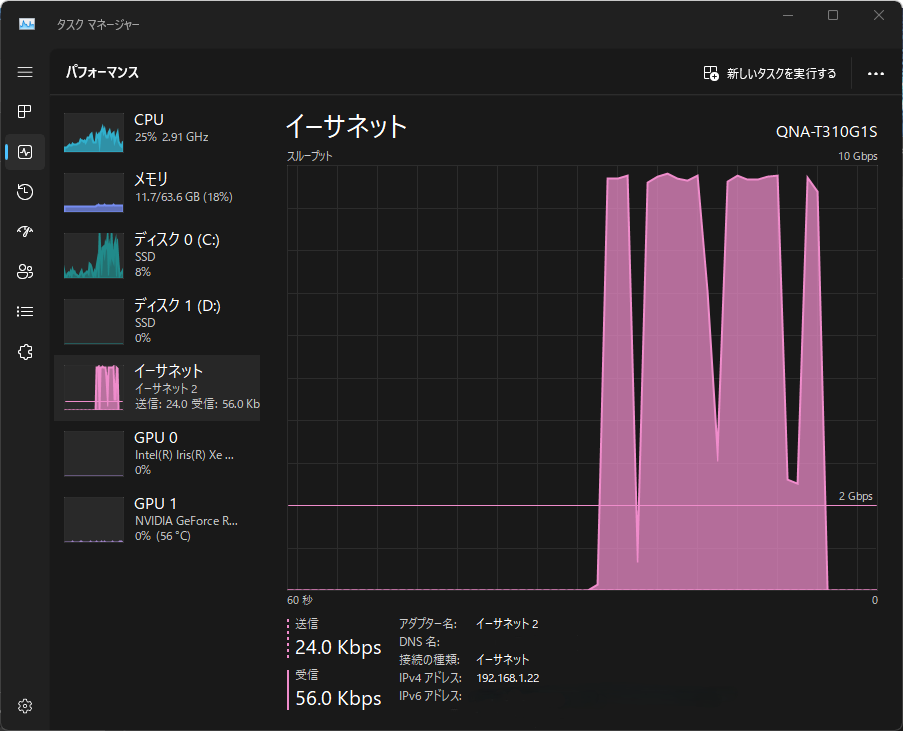Click the Ethernet throughput graph
The width and height of the screenshot is (903, 731).
582,378
